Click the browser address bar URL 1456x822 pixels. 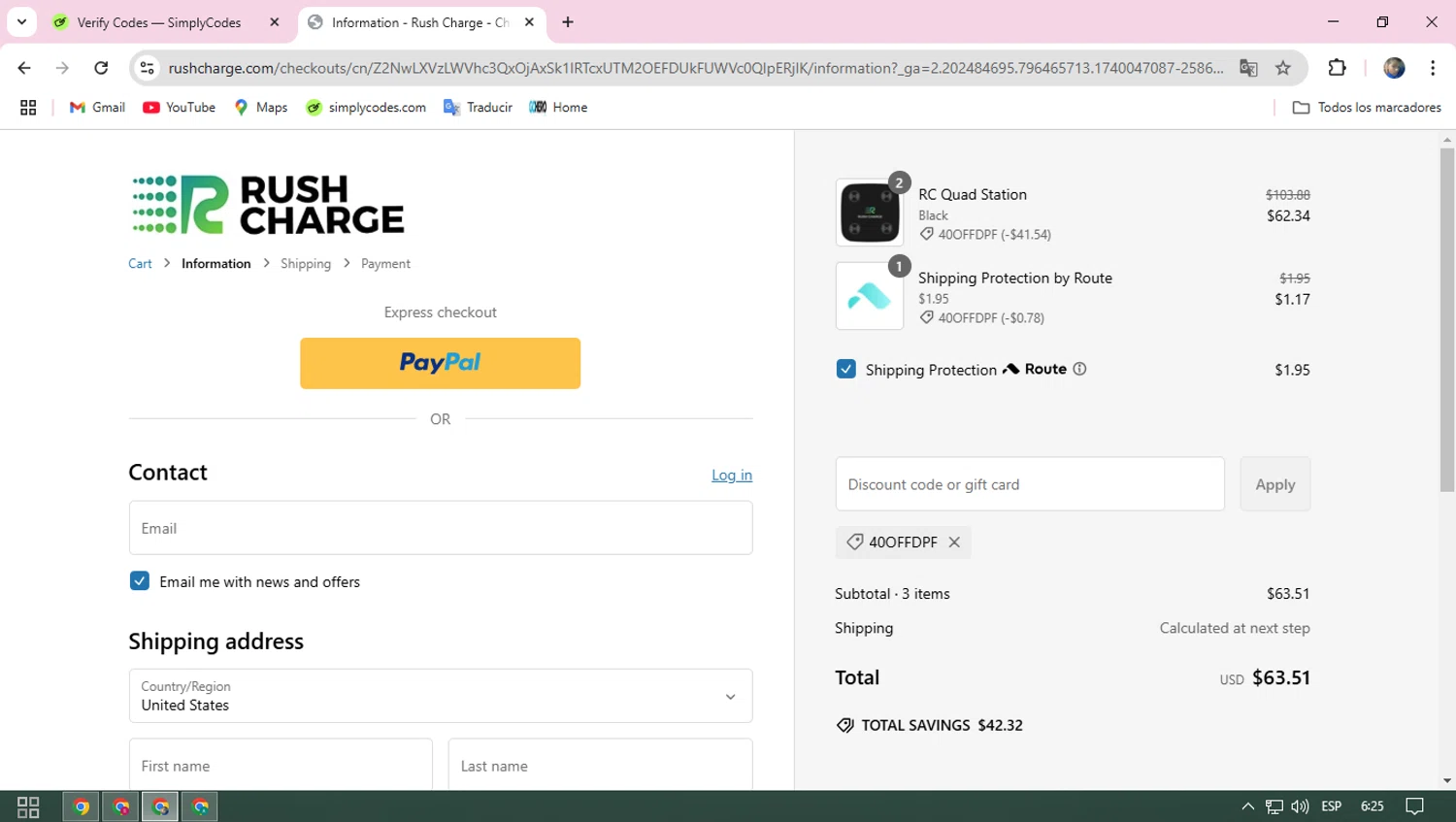point(696,68)
